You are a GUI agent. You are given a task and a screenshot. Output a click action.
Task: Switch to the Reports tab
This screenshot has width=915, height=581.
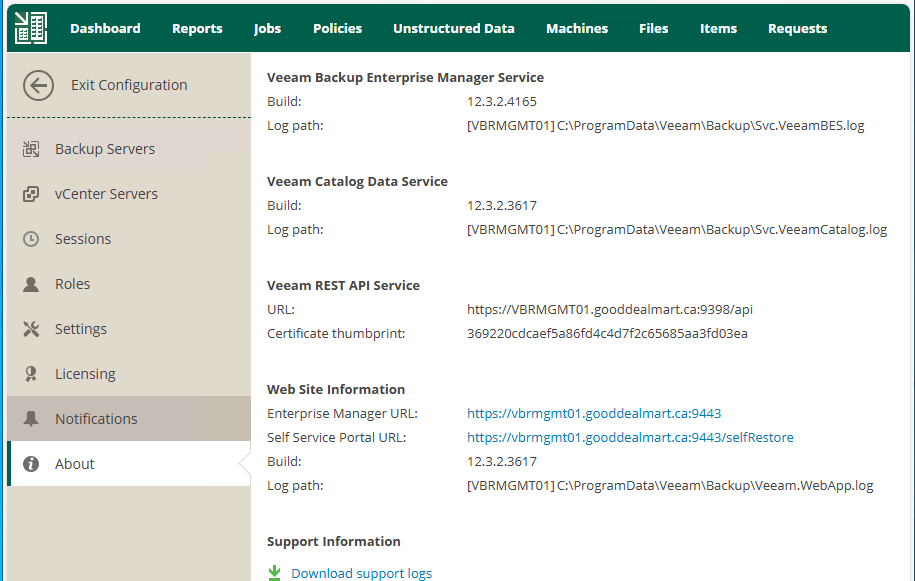point(197,28)
